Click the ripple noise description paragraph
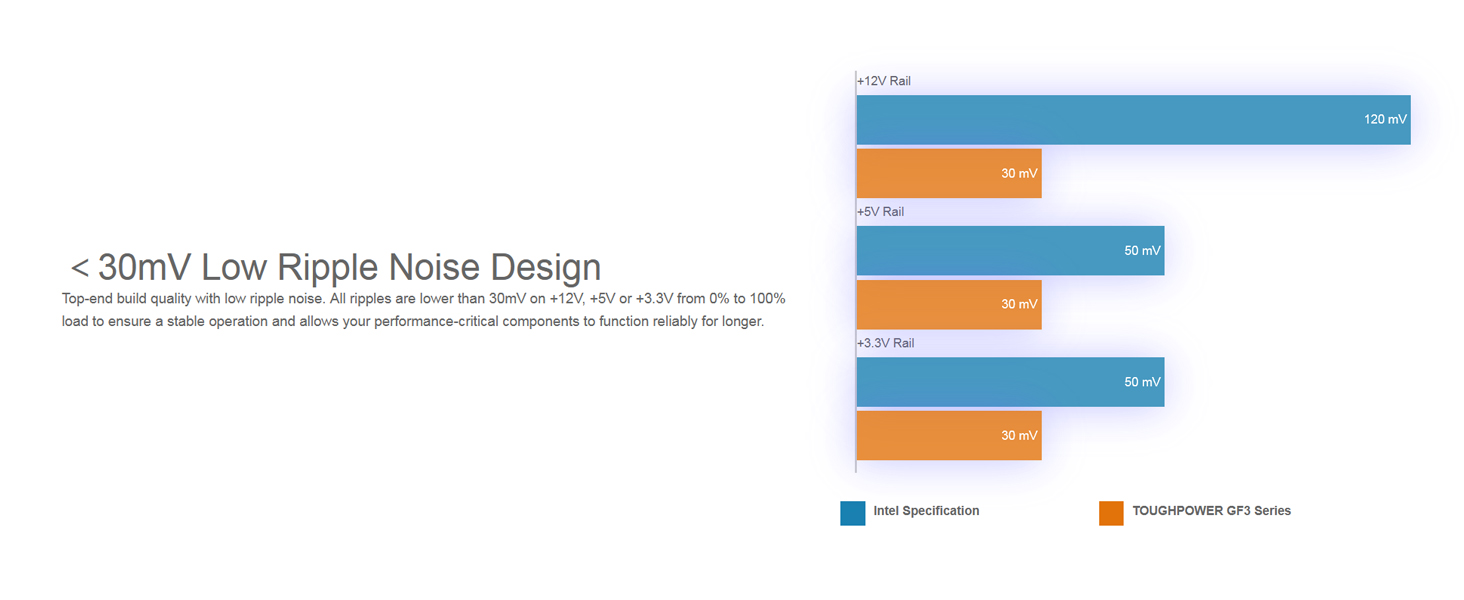Screen dimensions: 1464x600 (x=423, y=310)
